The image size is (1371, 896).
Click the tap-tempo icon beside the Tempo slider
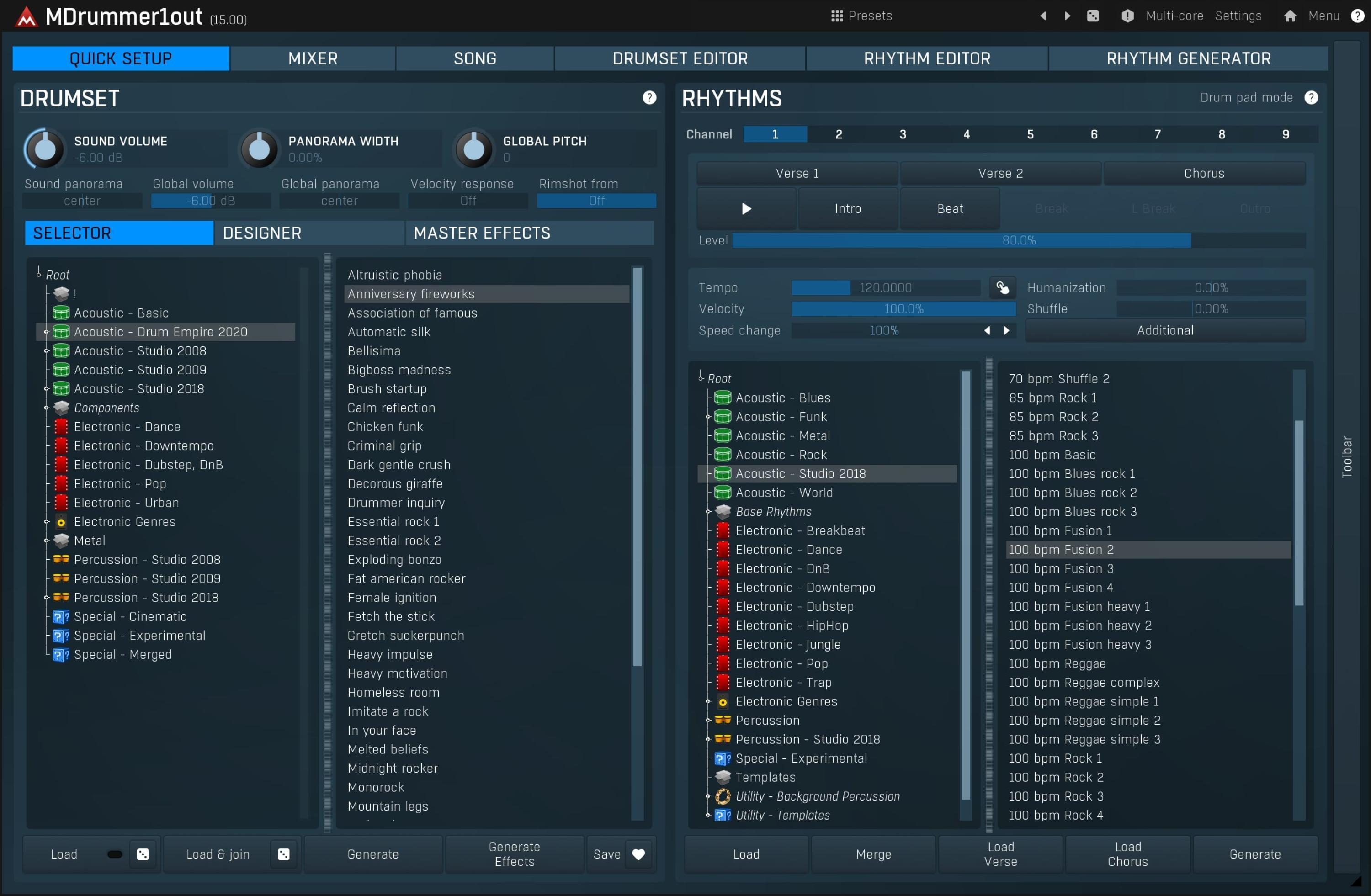1002,287
